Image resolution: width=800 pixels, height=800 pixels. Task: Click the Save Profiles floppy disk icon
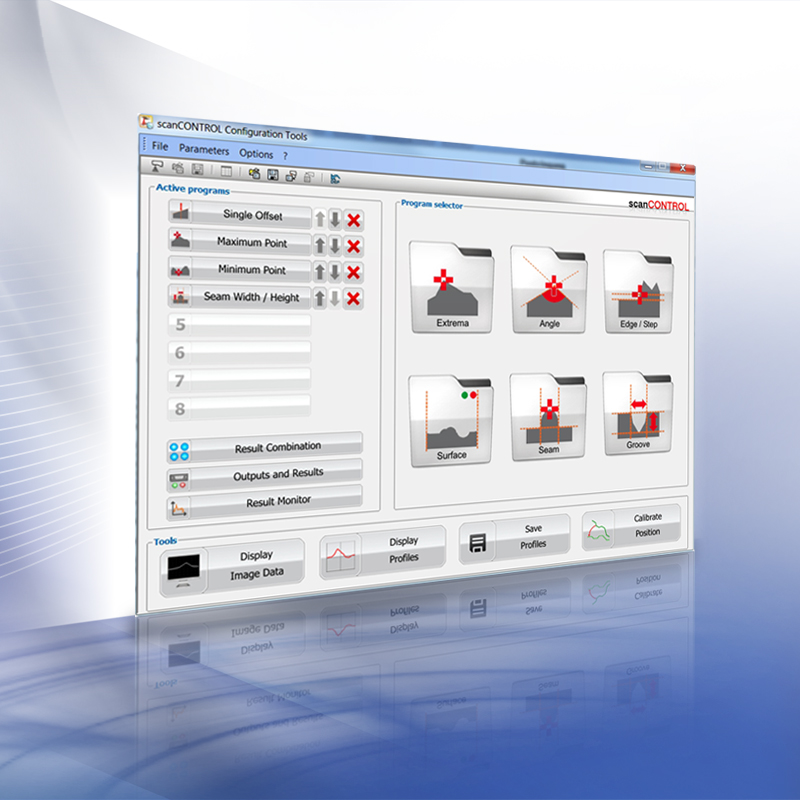click(478, 543)
